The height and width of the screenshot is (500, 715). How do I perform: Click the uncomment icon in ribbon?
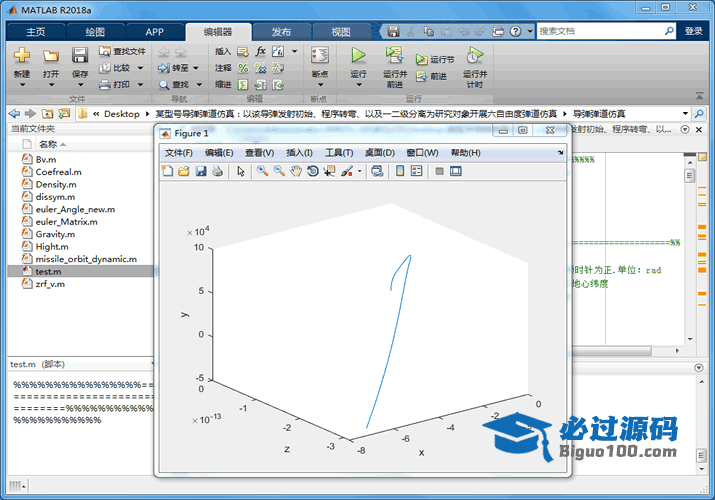tap(260, 68)
